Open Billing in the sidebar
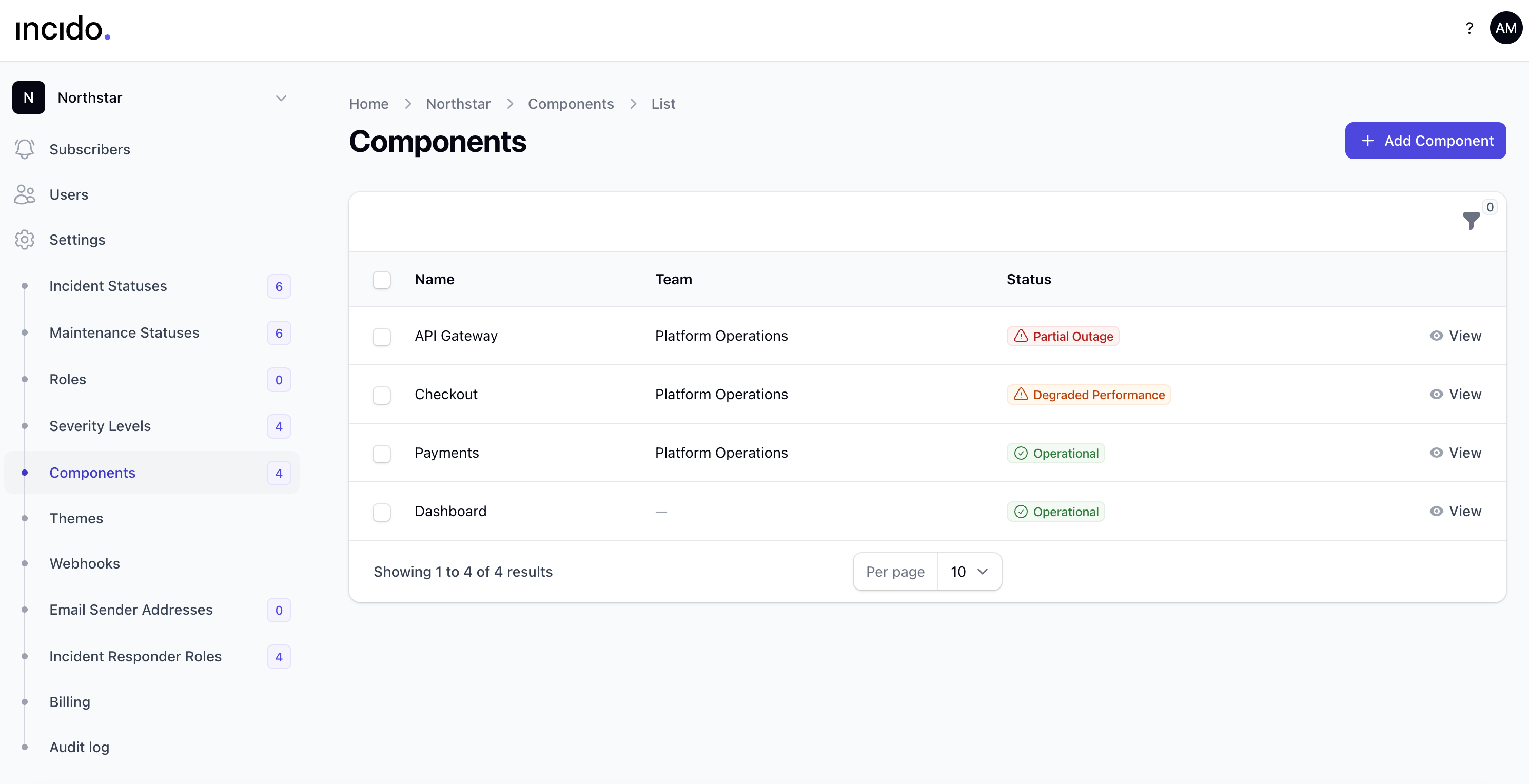The height and width of the screenshot is (784, 1529). coord(151,702)
